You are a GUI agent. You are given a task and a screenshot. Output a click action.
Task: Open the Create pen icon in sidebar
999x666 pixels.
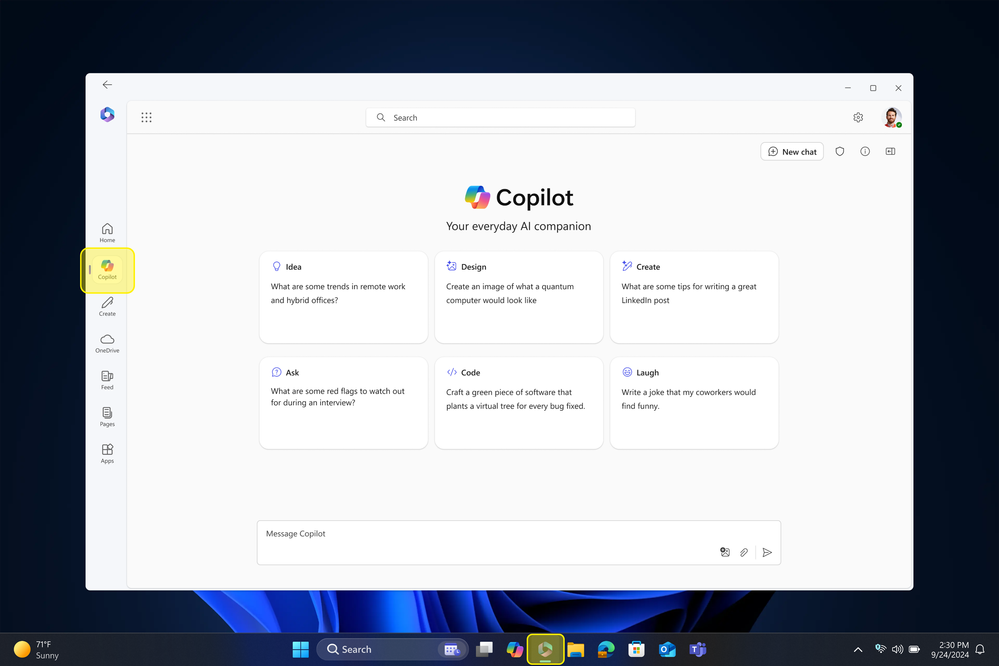pos(107,306)
